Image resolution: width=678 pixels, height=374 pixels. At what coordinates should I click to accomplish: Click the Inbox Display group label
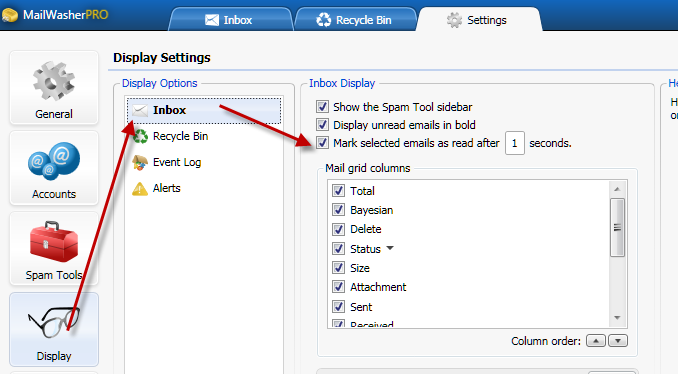[x=342, y=83]
